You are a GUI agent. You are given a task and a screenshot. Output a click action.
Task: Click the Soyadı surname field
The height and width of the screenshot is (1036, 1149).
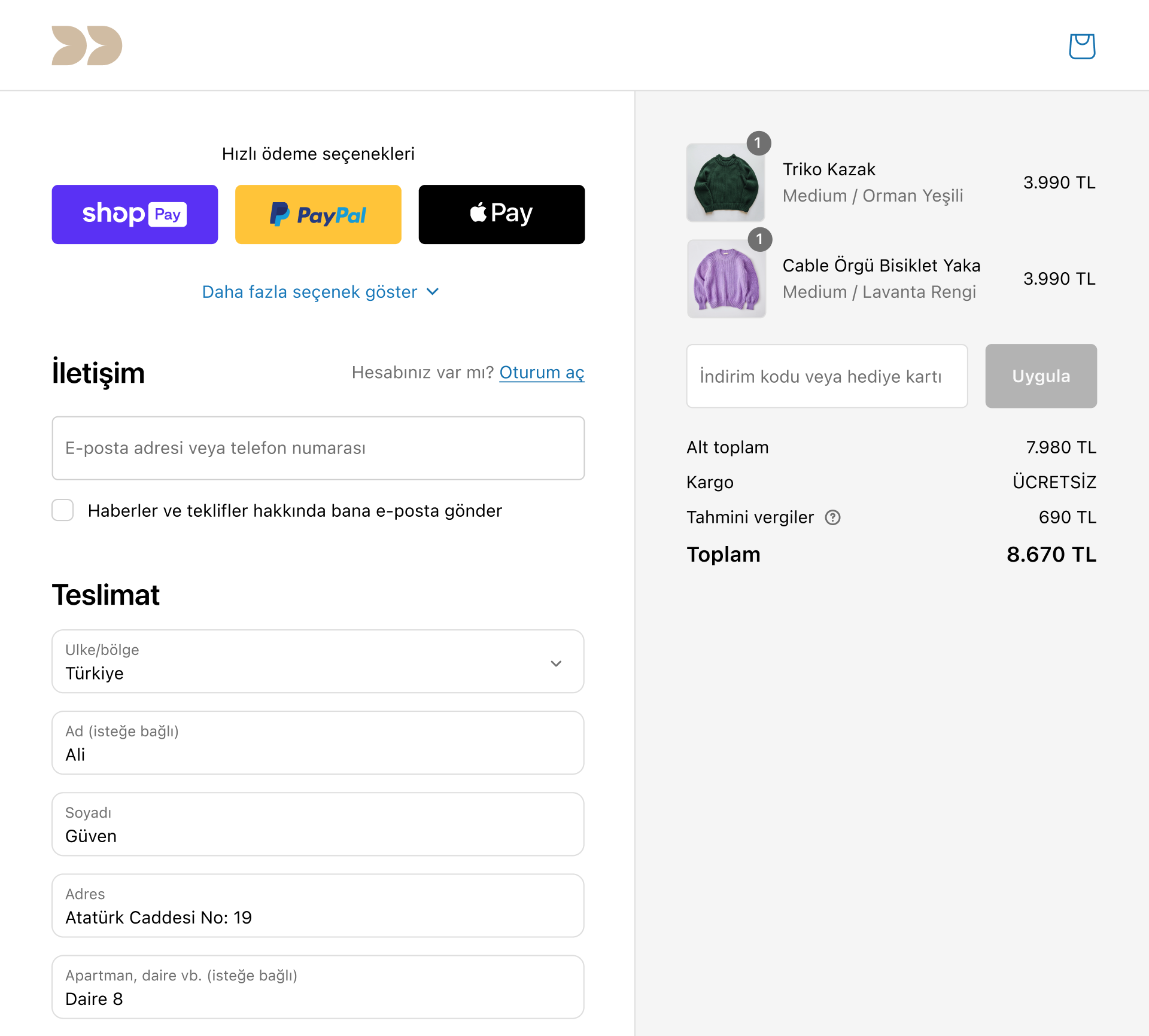318,824
